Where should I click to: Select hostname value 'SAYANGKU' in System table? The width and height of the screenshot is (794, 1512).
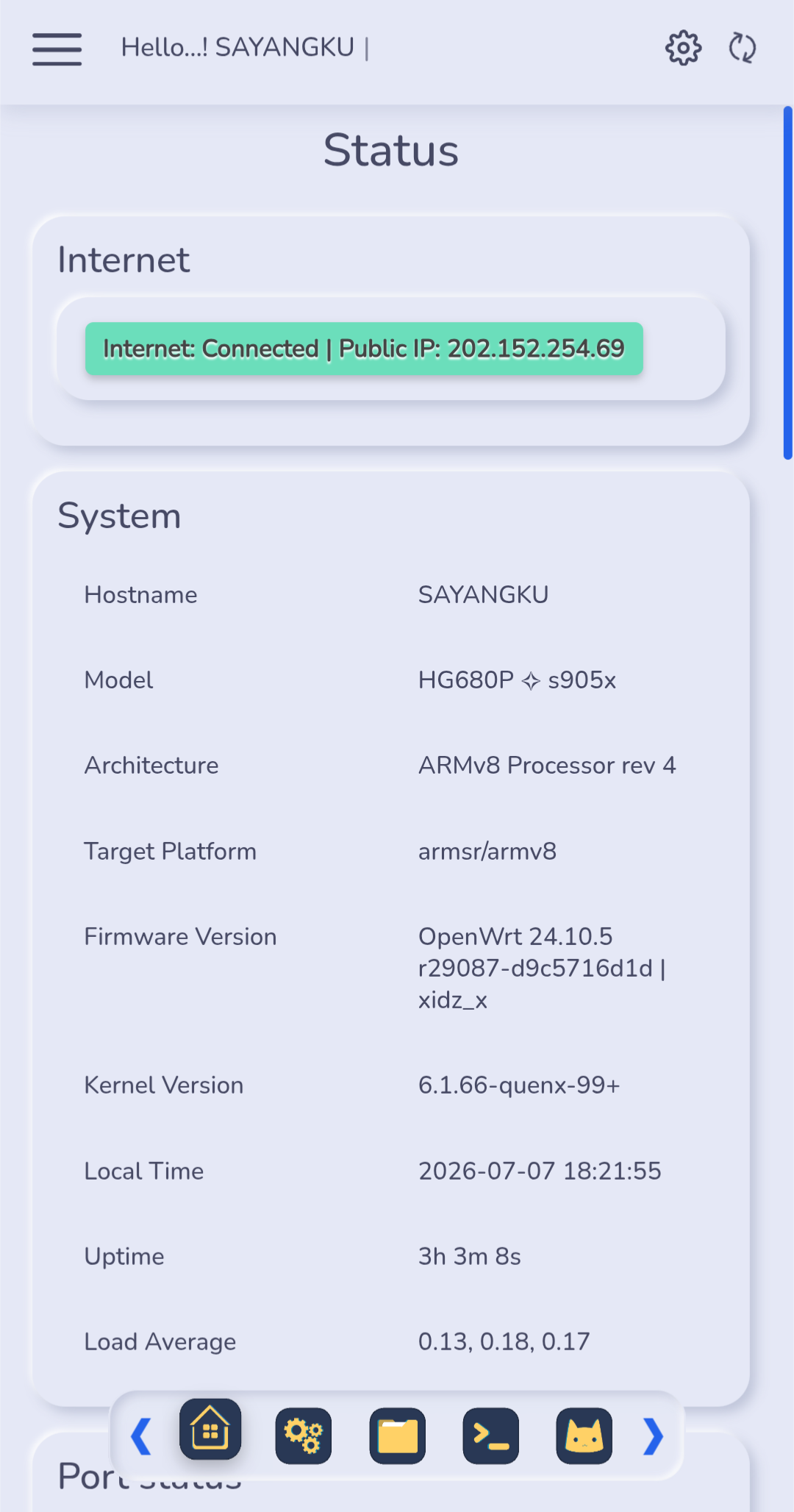484,595
